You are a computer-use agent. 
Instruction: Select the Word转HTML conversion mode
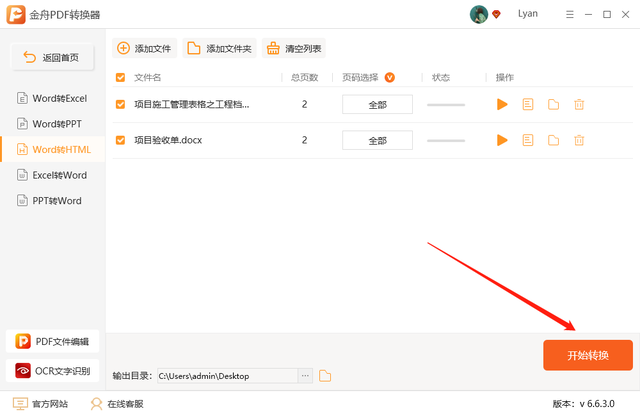pyautogui.click(x=52, y=149)
